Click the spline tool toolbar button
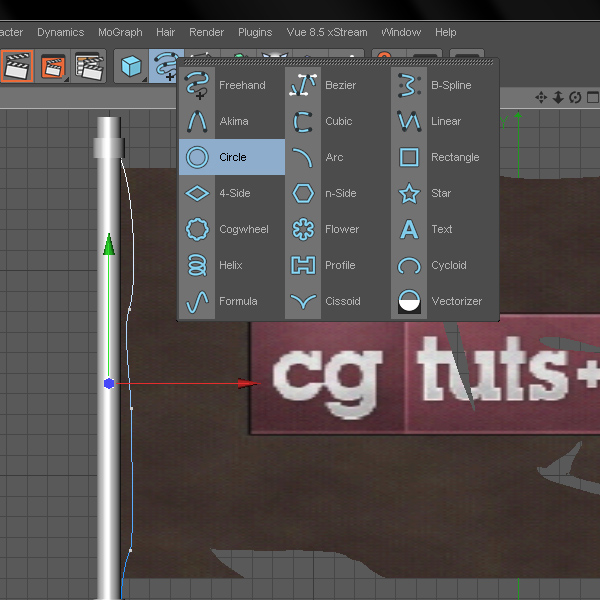 [x=165, y=66]
